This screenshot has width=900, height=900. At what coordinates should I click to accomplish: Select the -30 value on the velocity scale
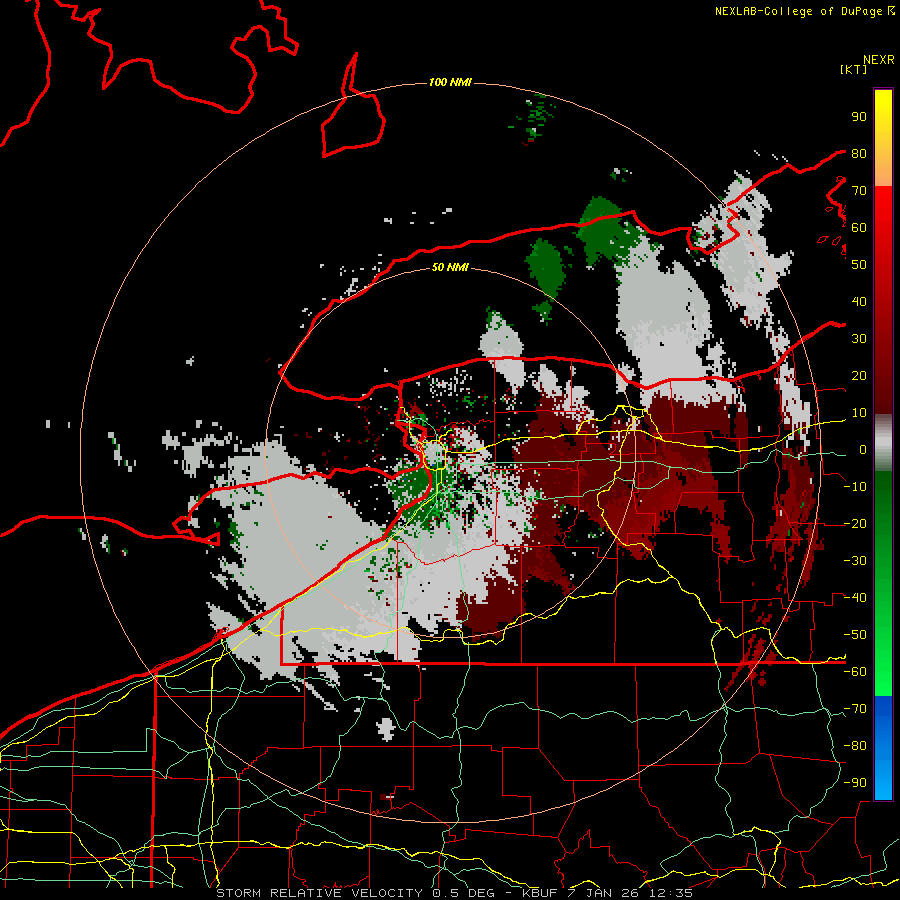(x=855, y=561)
